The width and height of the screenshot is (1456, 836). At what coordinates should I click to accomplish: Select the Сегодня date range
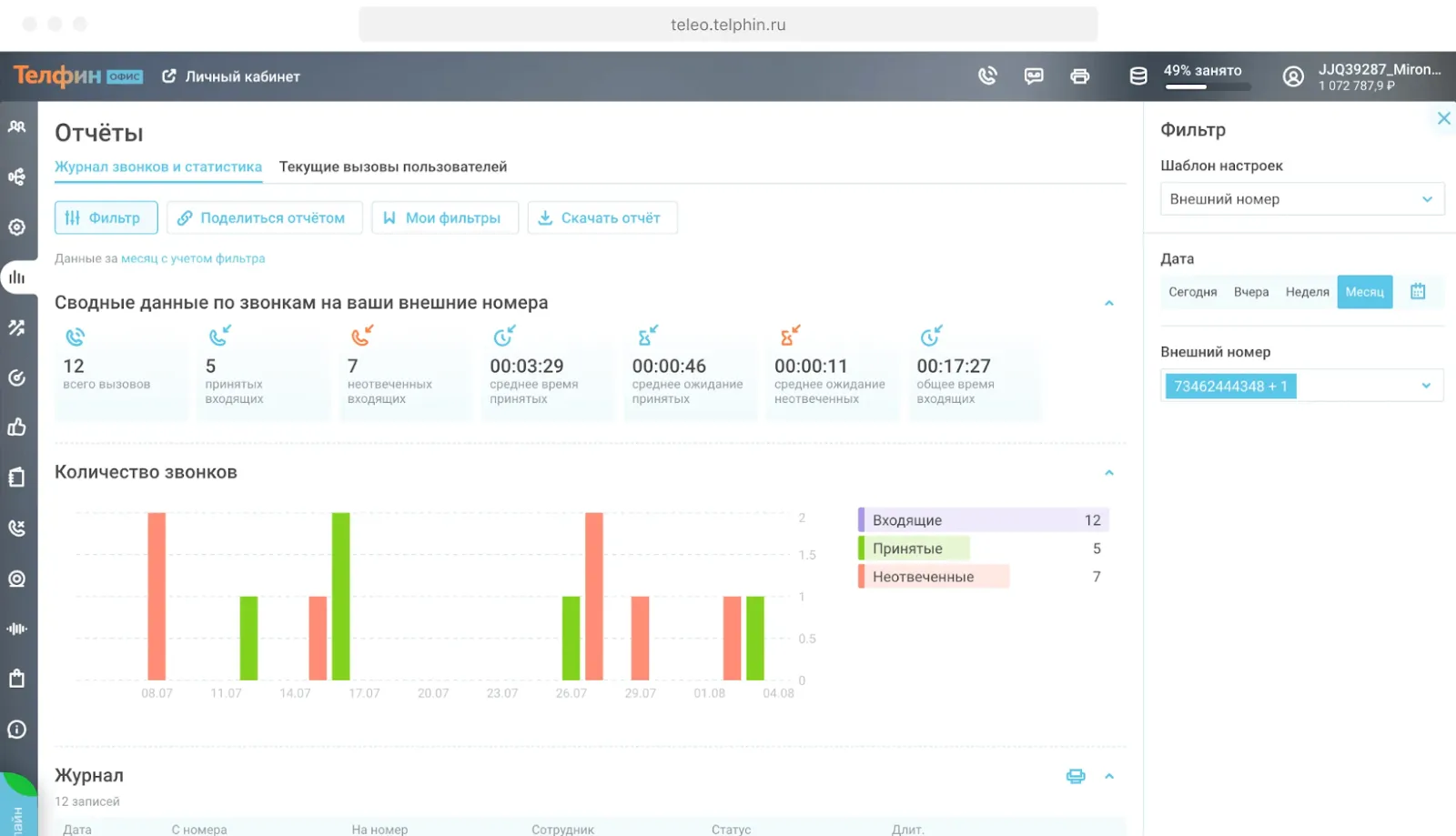[1192, 292]
